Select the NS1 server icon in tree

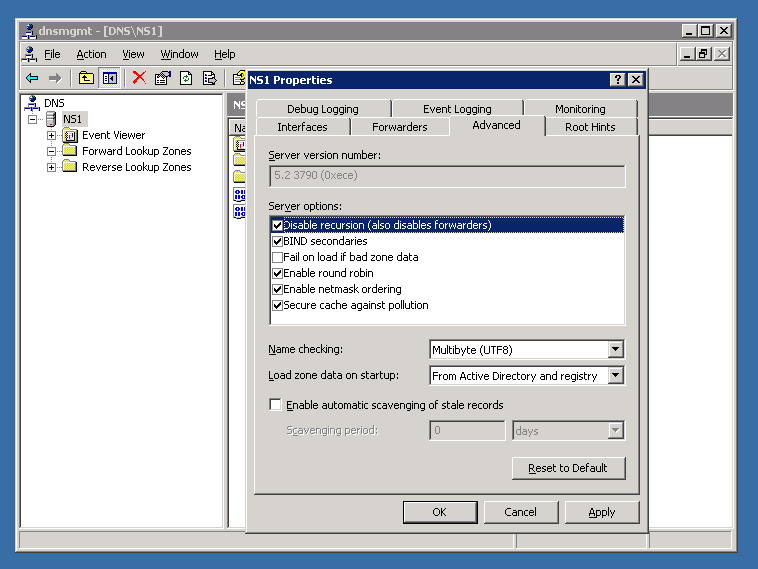51,119
